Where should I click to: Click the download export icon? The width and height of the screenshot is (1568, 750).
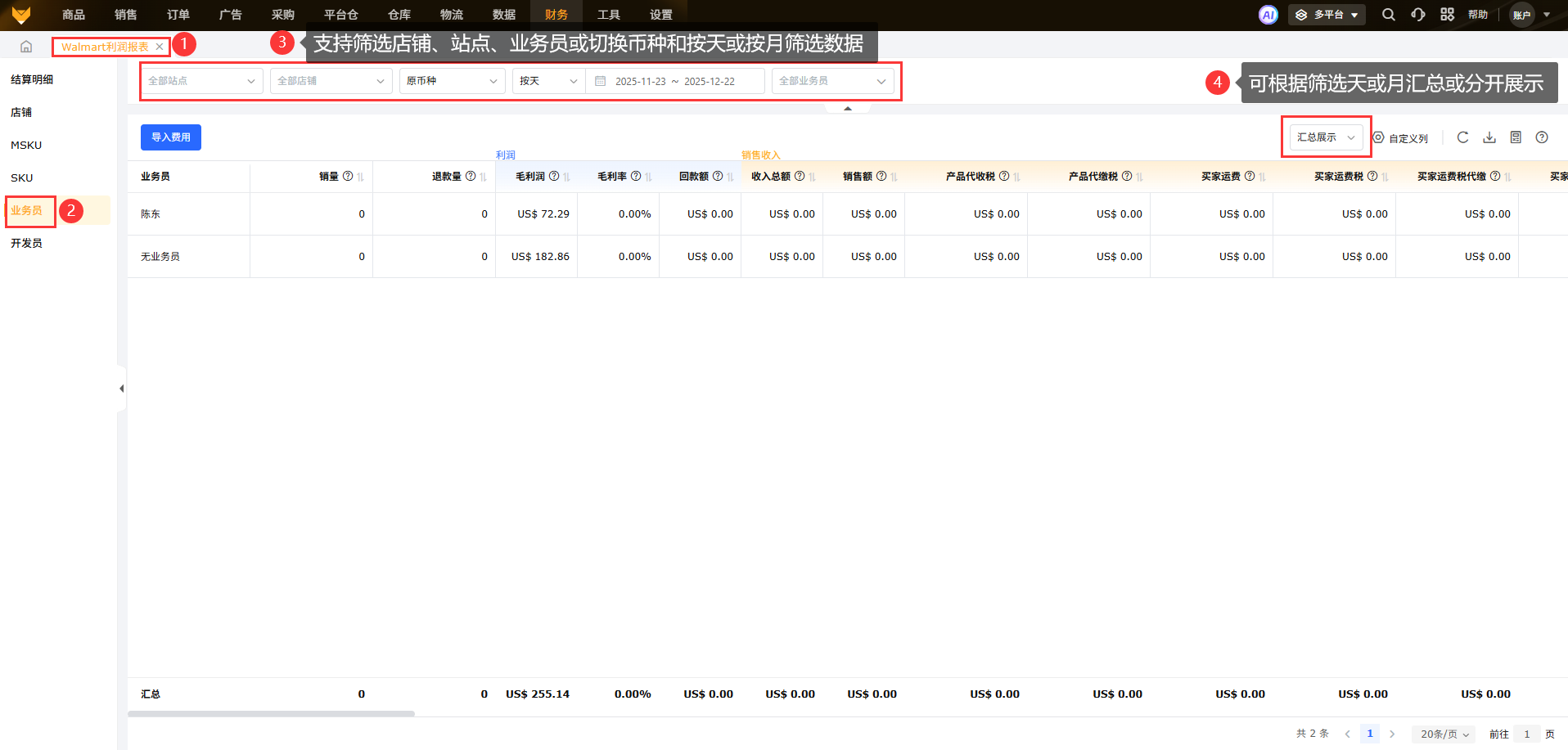(x=1489, y=137)
